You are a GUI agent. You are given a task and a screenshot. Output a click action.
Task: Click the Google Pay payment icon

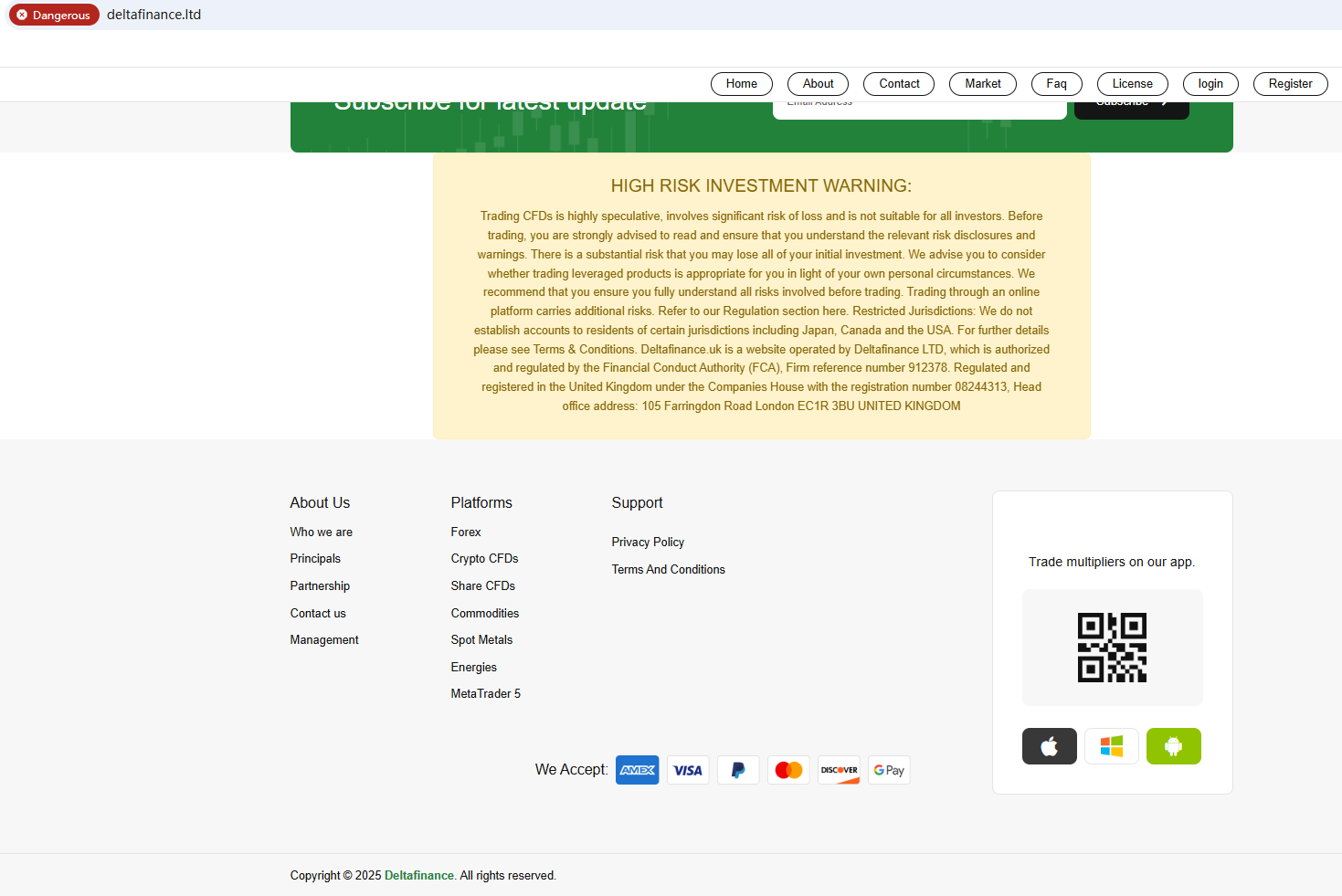[889, 770]
